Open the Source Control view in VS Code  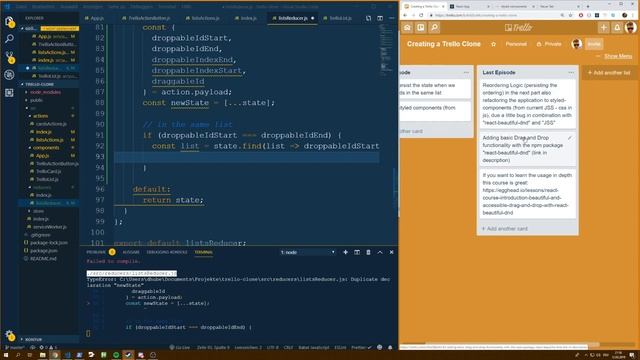click(x=9, y=57)
